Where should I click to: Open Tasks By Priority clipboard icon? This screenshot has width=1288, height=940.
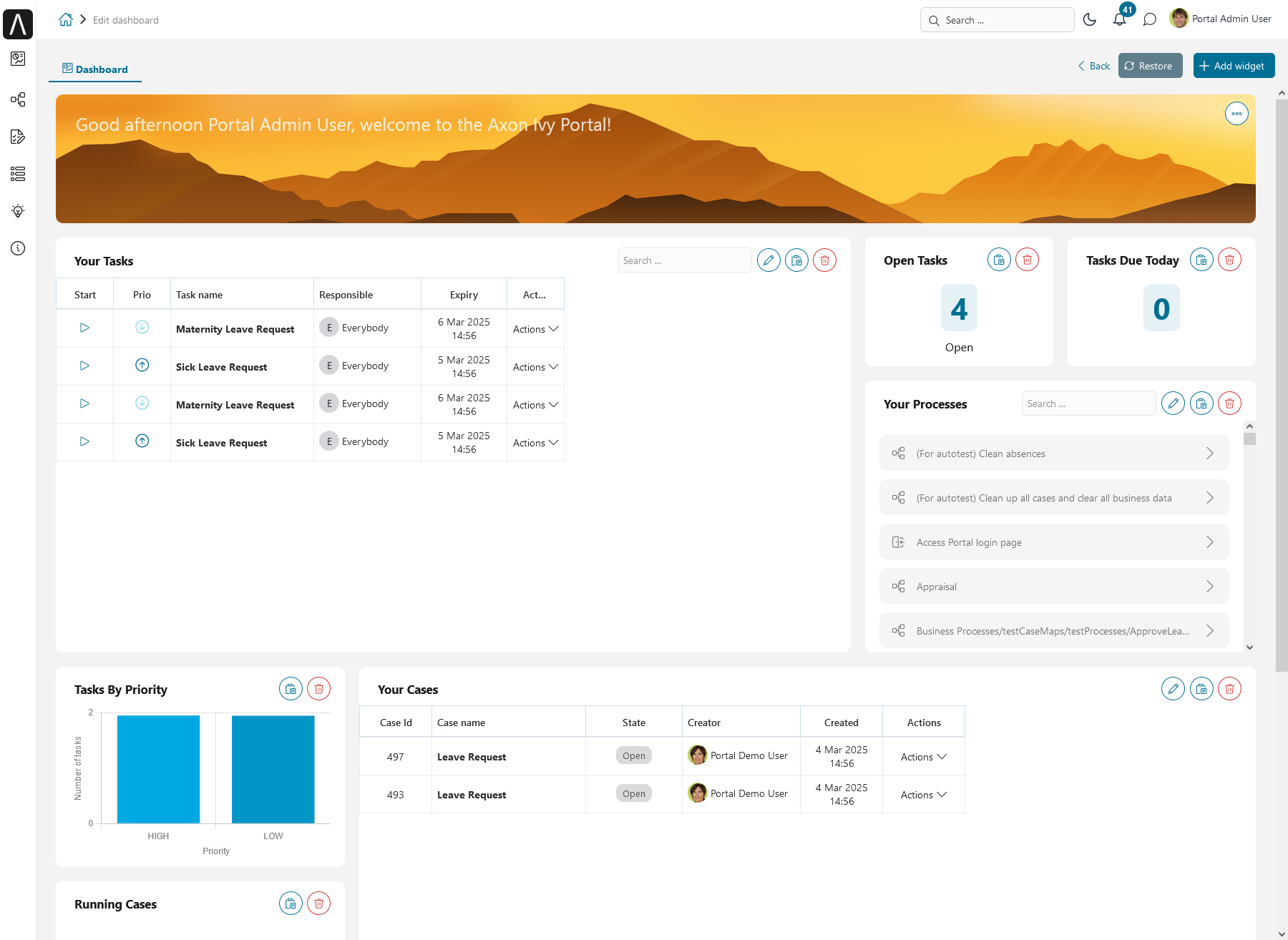point(291,689)
